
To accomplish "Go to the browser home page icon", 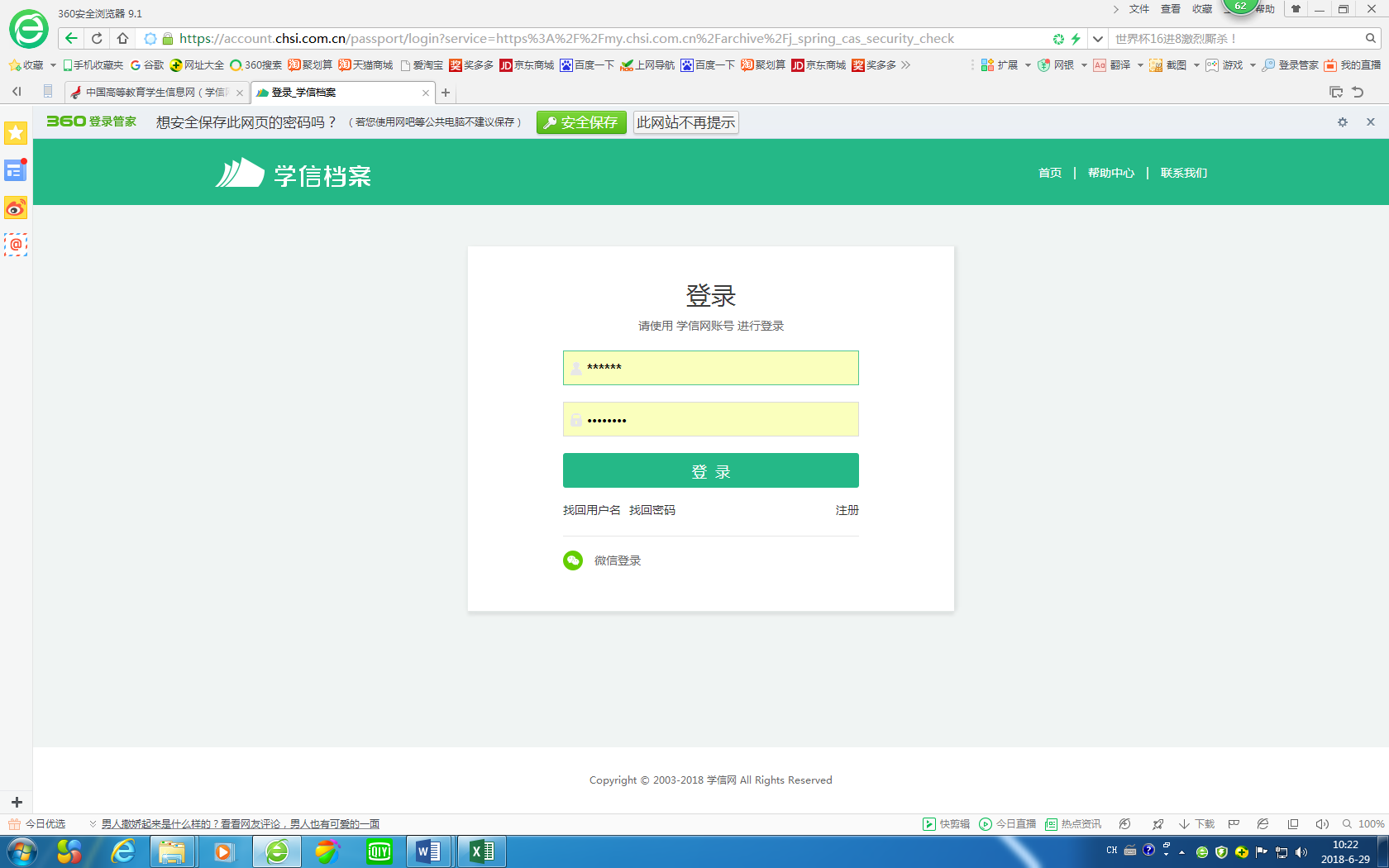I will 122,38.
